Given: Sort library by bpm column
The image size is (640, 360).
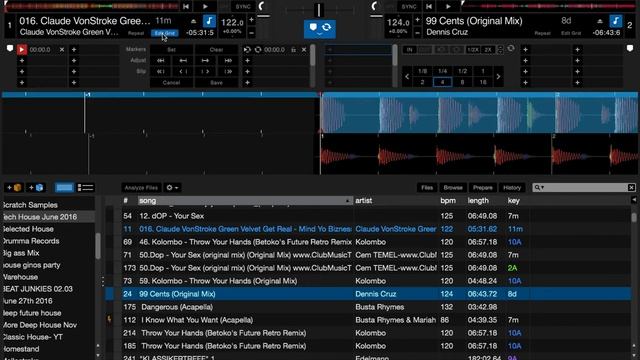Looking at the screenshot, I should tap(448, 201).
